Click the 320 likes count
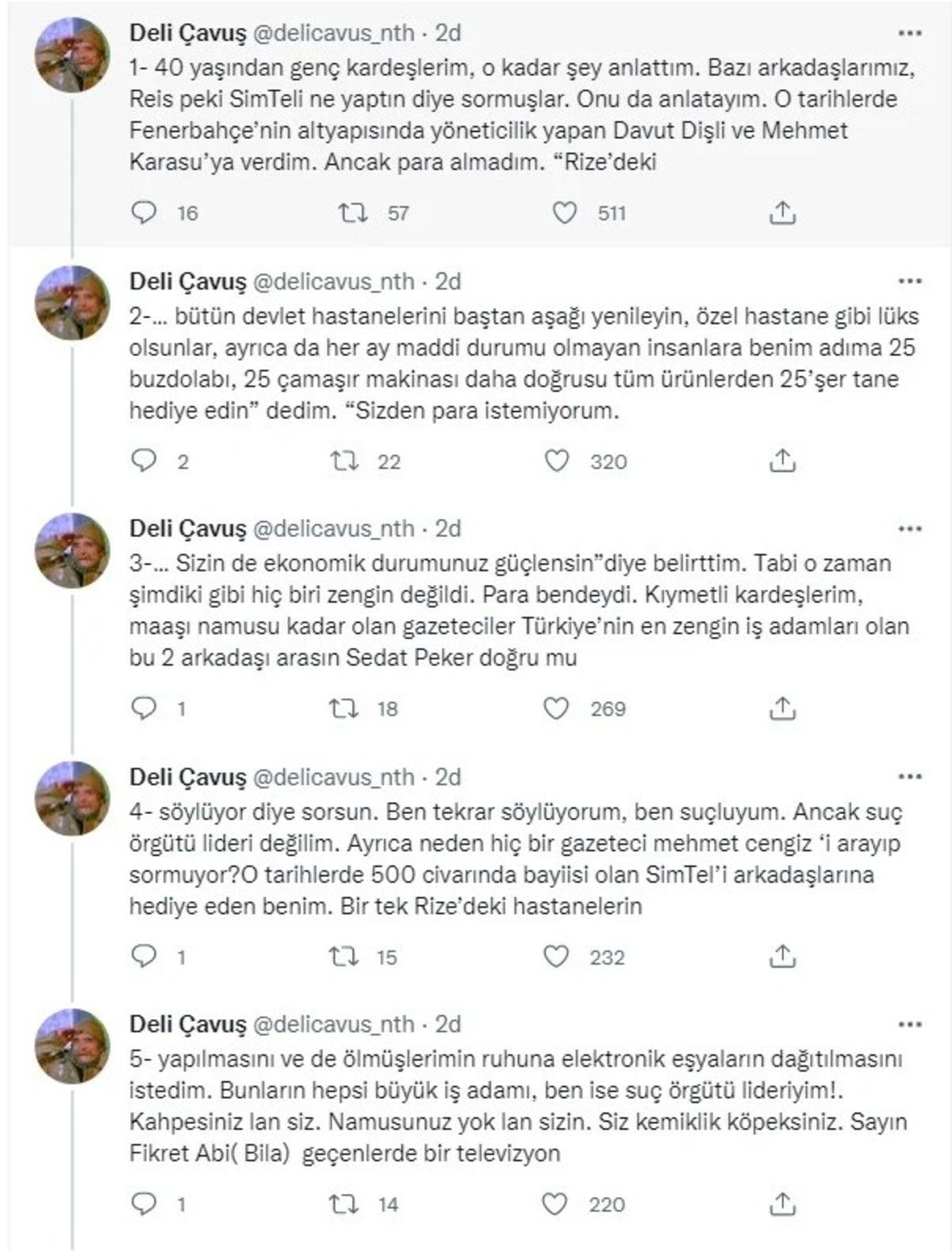 (608, 460)
